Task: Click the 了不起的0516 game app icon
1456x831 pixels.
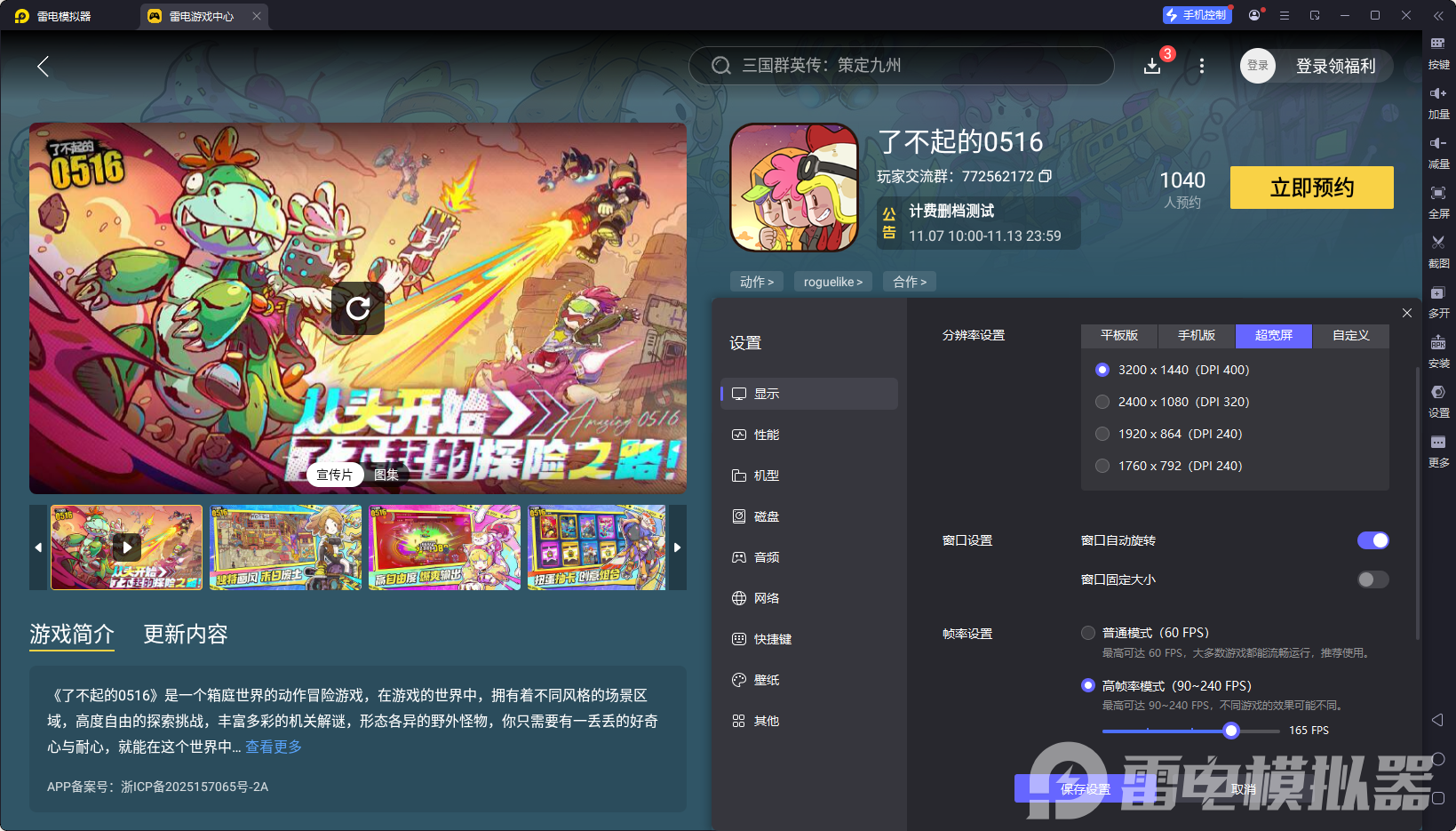Action: click(x=794, y=188)
